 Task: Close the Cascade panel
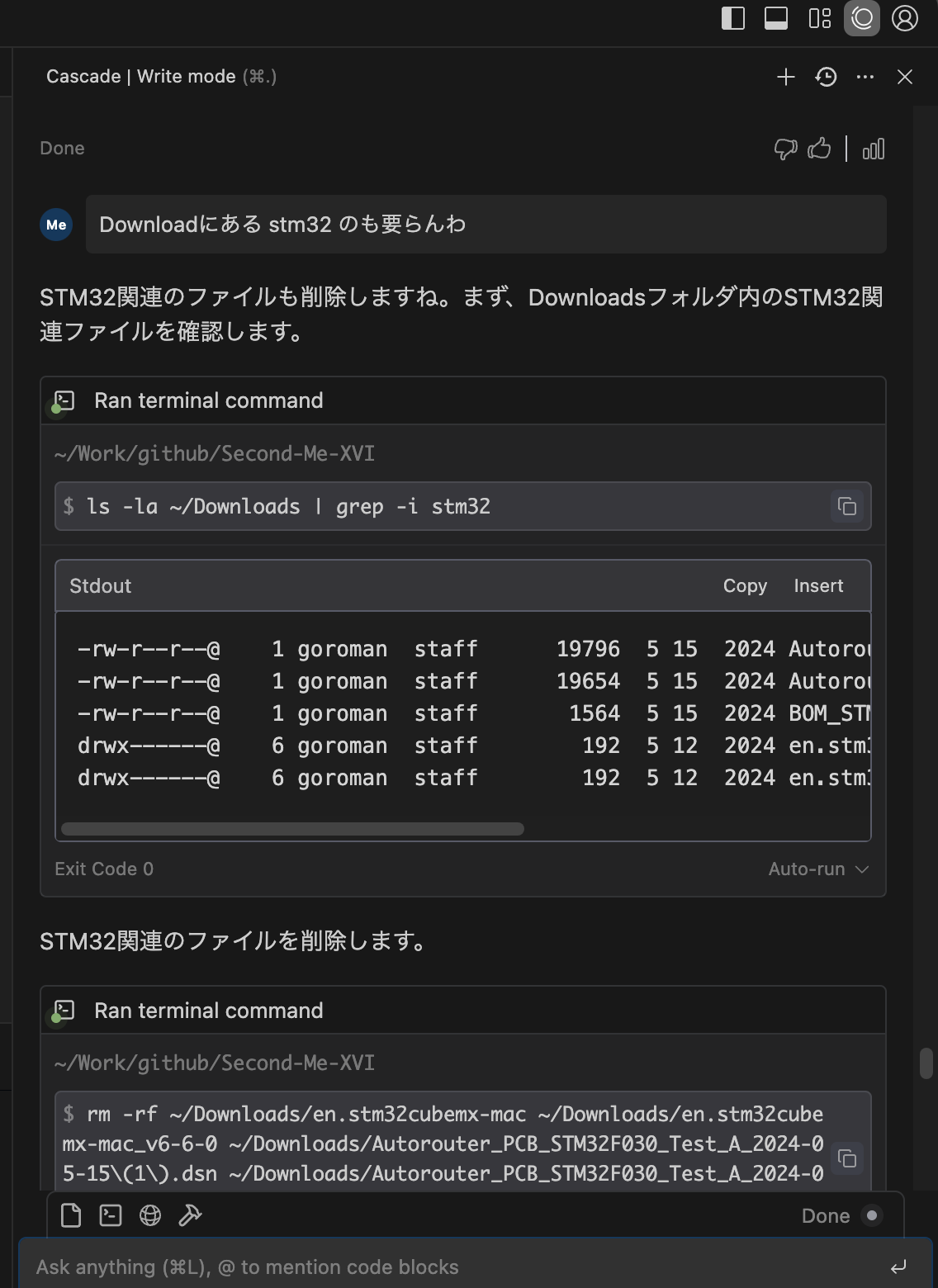905,77
